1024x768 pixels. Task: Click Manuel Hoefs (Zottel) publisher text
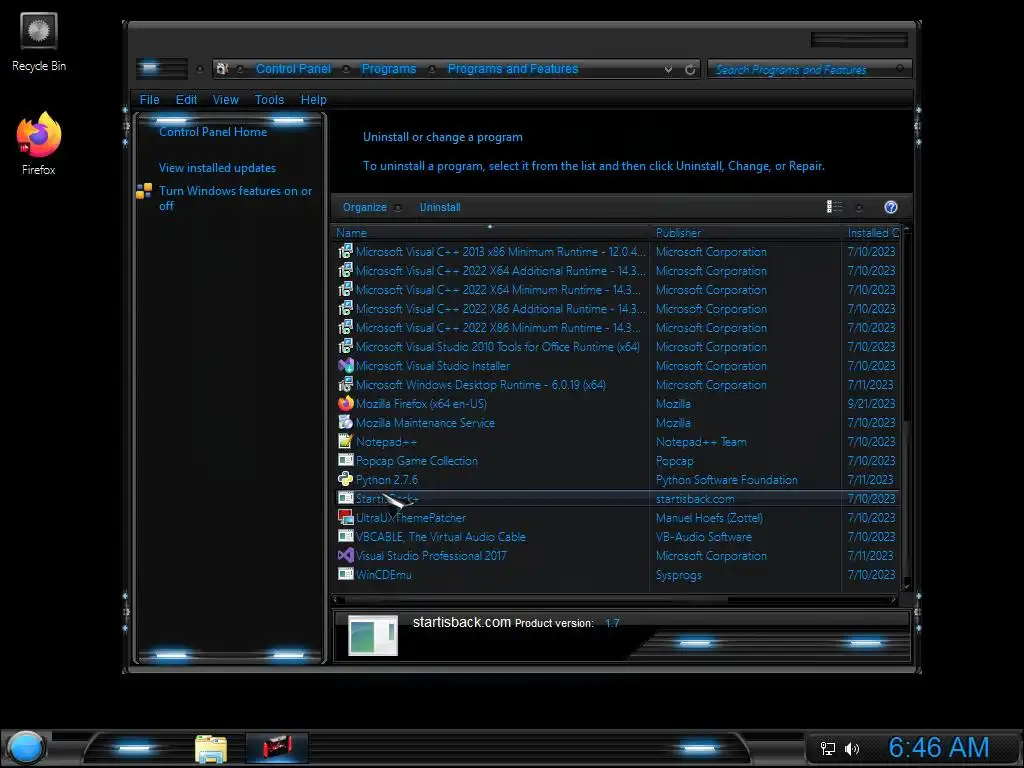pos(709,518)
